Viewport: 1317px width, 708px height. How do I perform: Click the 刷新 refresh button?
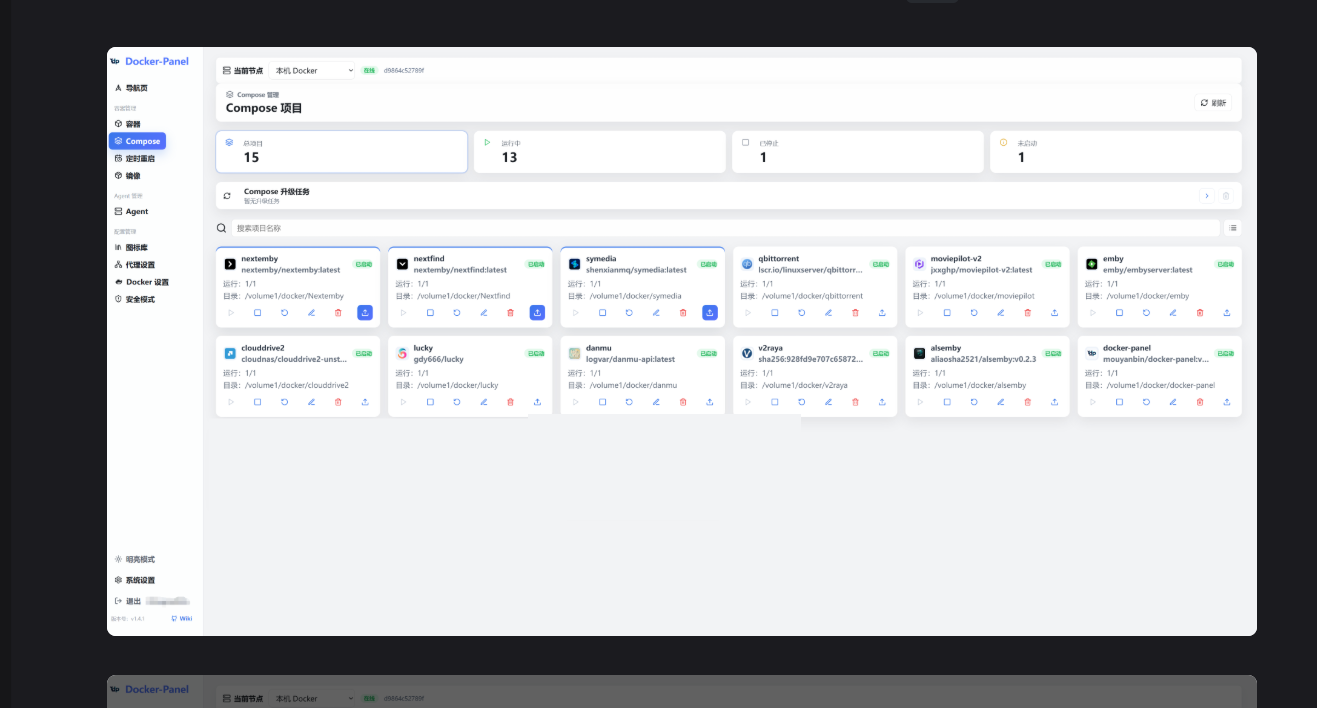(x=1213, y=103)
